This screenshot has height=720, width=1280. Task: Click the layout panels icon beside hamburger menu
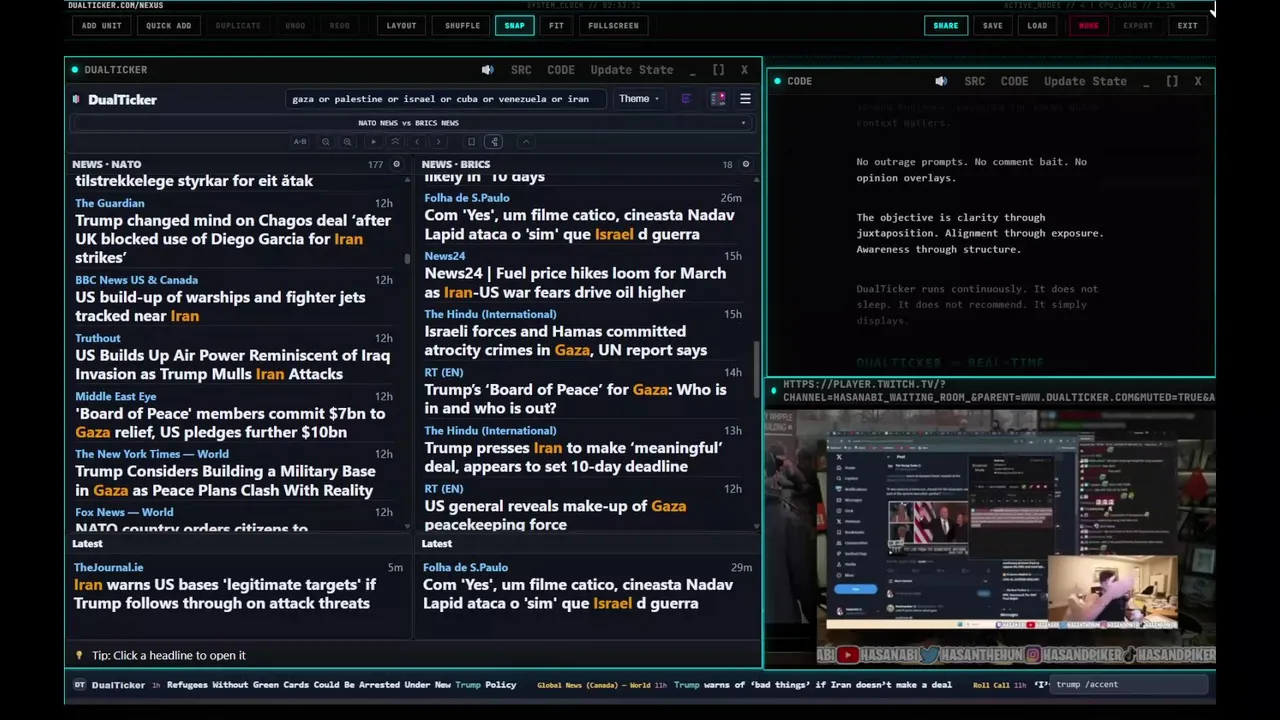(718, 99)
